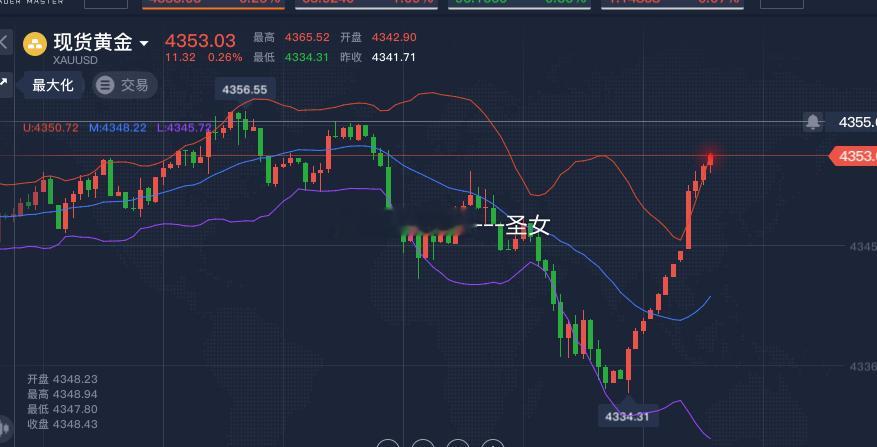This screenshot has height=447, width=877.
Task: Click the 最低 value 4334.31 in header
Action: (307, 57)
